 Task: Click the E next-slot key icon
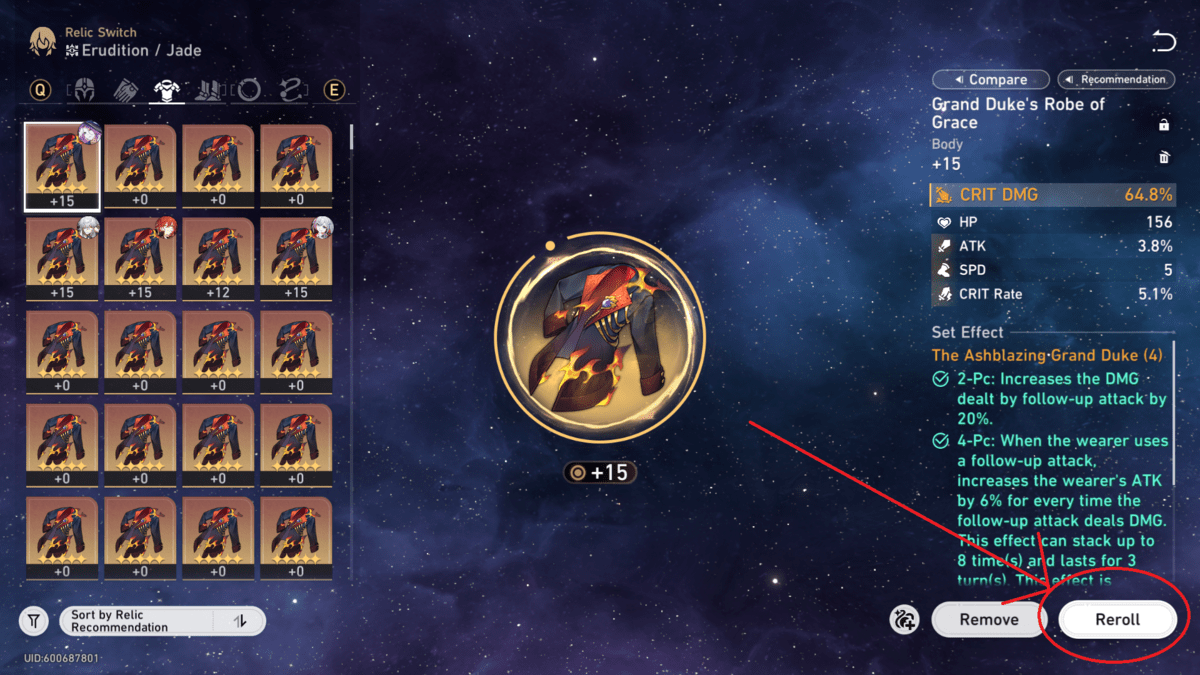coord(334,90)
